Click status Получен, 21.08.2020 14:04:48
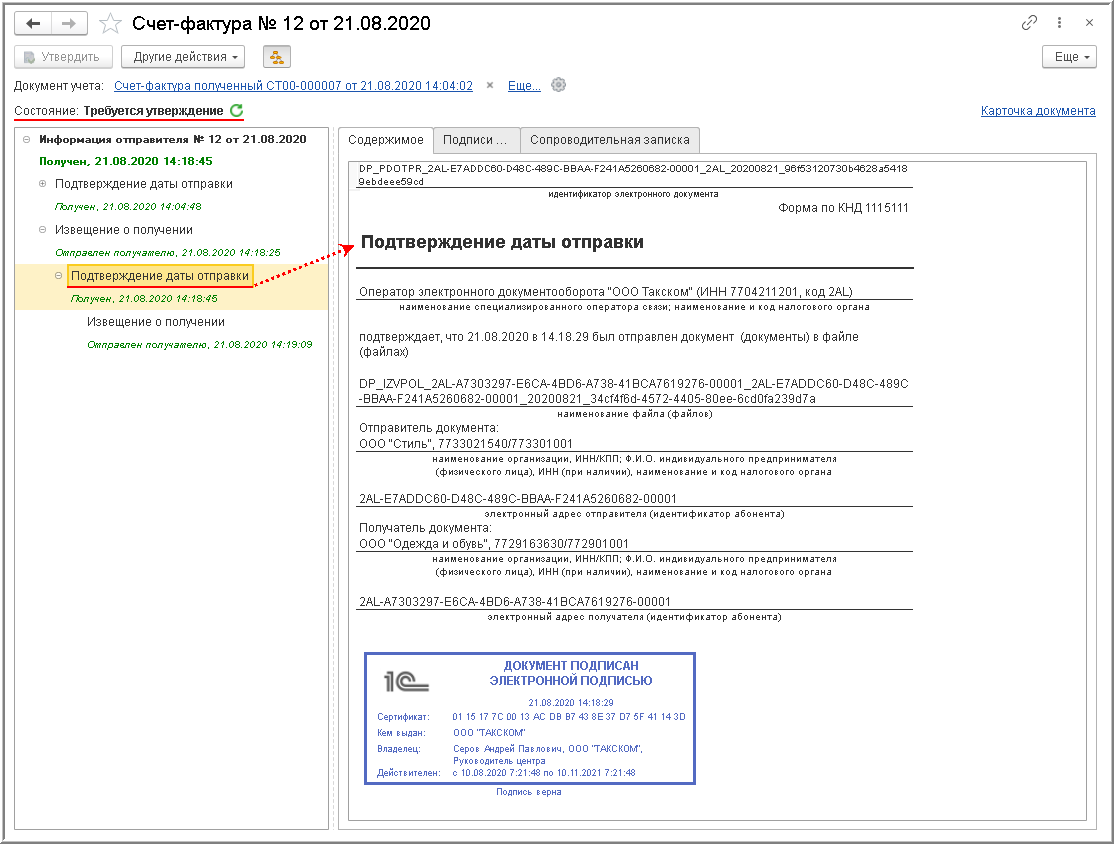The width and height of the screenshot is (1114, 844). [128, 207]
